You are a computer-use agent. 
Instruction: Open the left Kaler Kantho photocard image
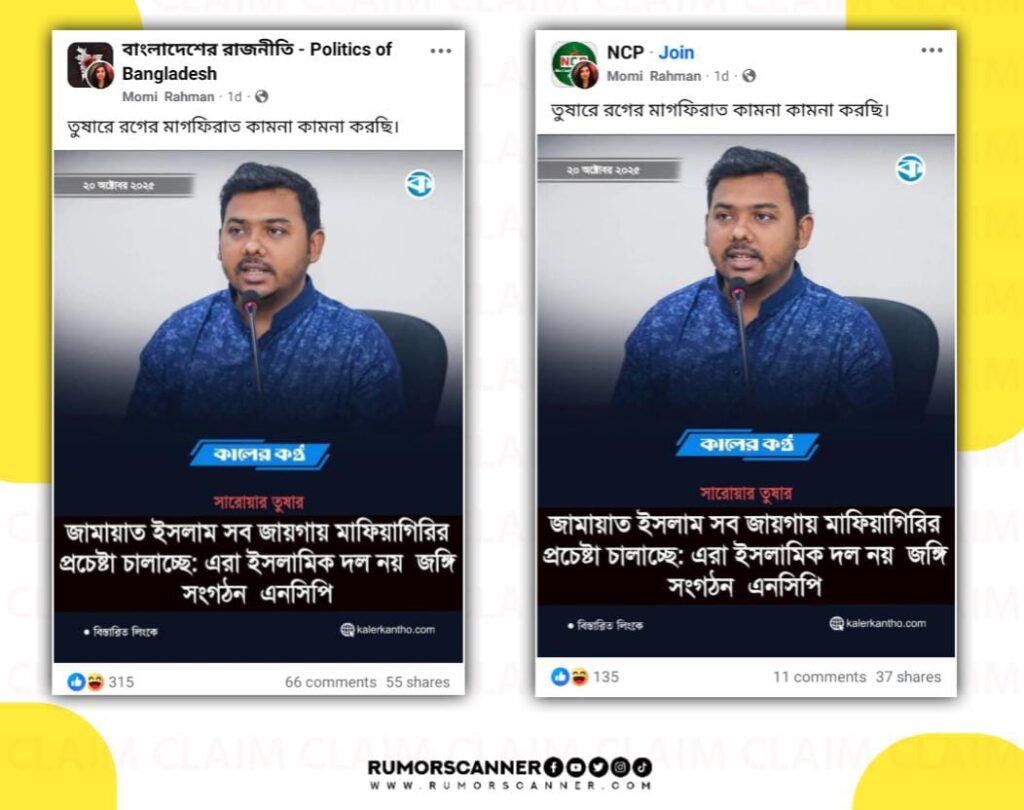point(259,406)
